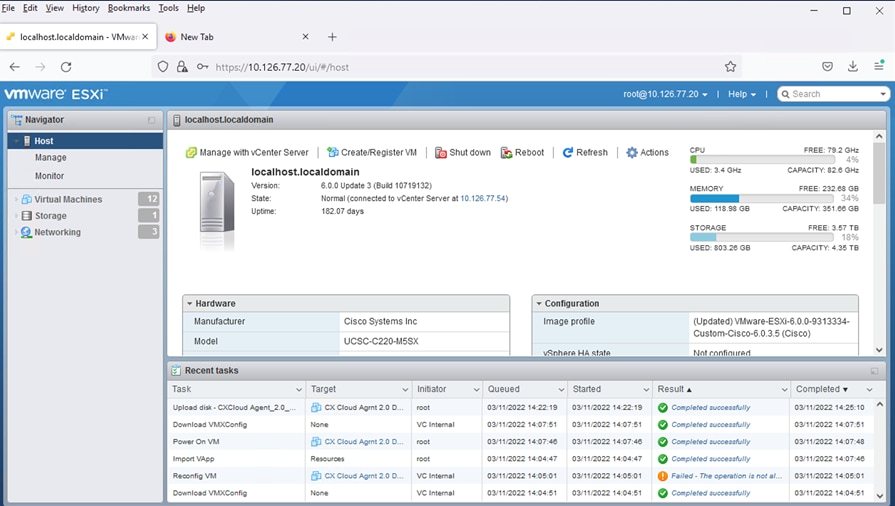Click the VM icon in Power On VM row
This screenshot has height=506, width=895.
[316, 442]
